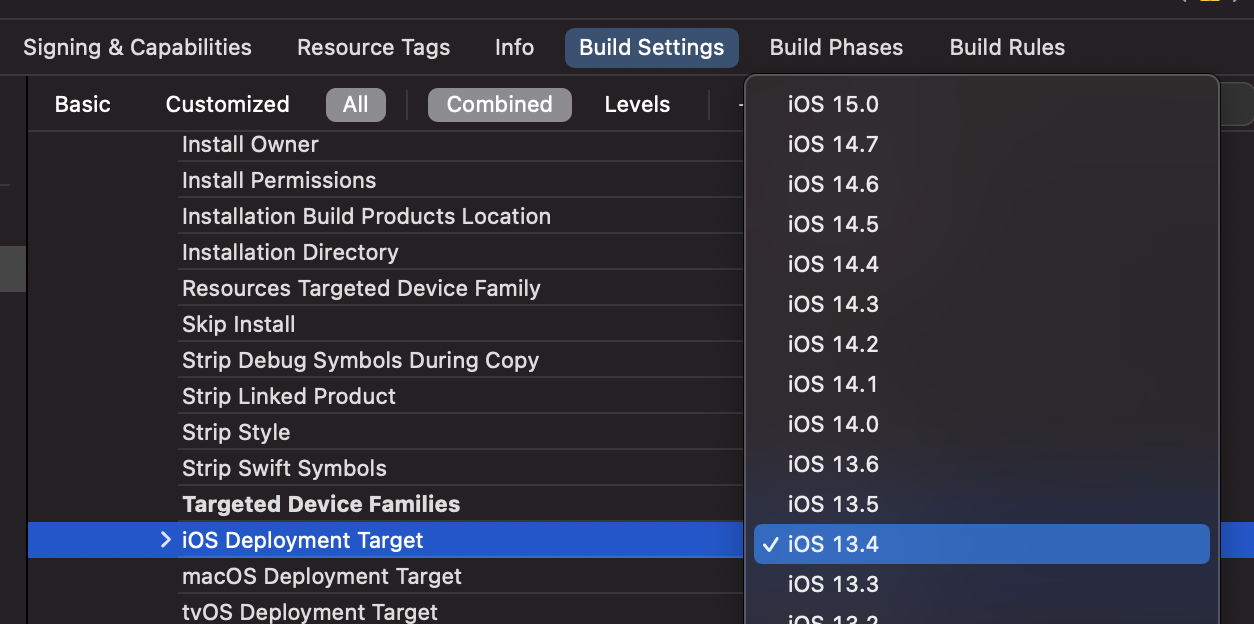This screenshot has height=624, width=1254.
Task: Pick iOS 13.3 from the dropdown
Action: (981, 584)
